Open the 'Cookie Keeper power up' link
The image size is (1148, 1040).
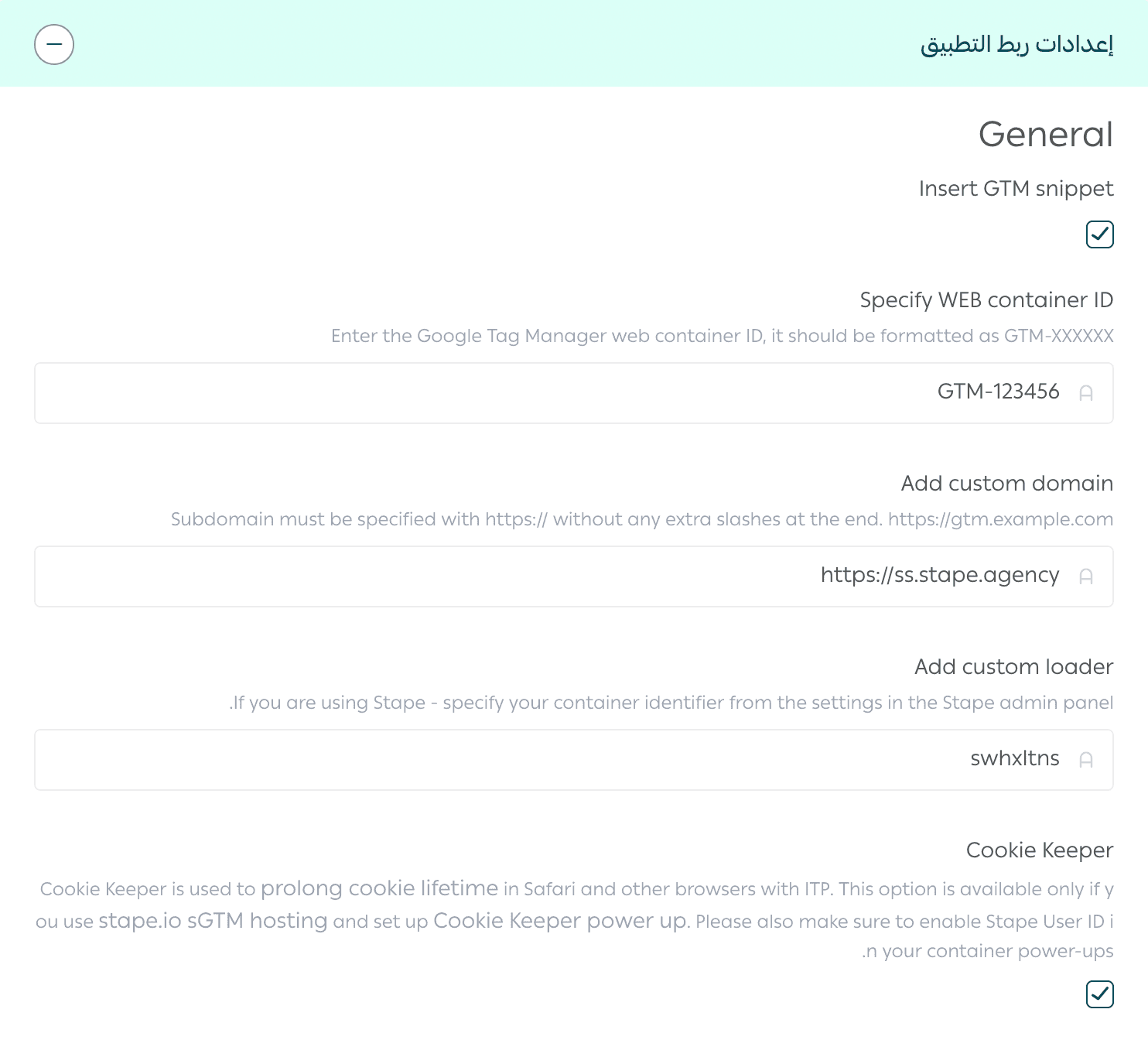560,920
